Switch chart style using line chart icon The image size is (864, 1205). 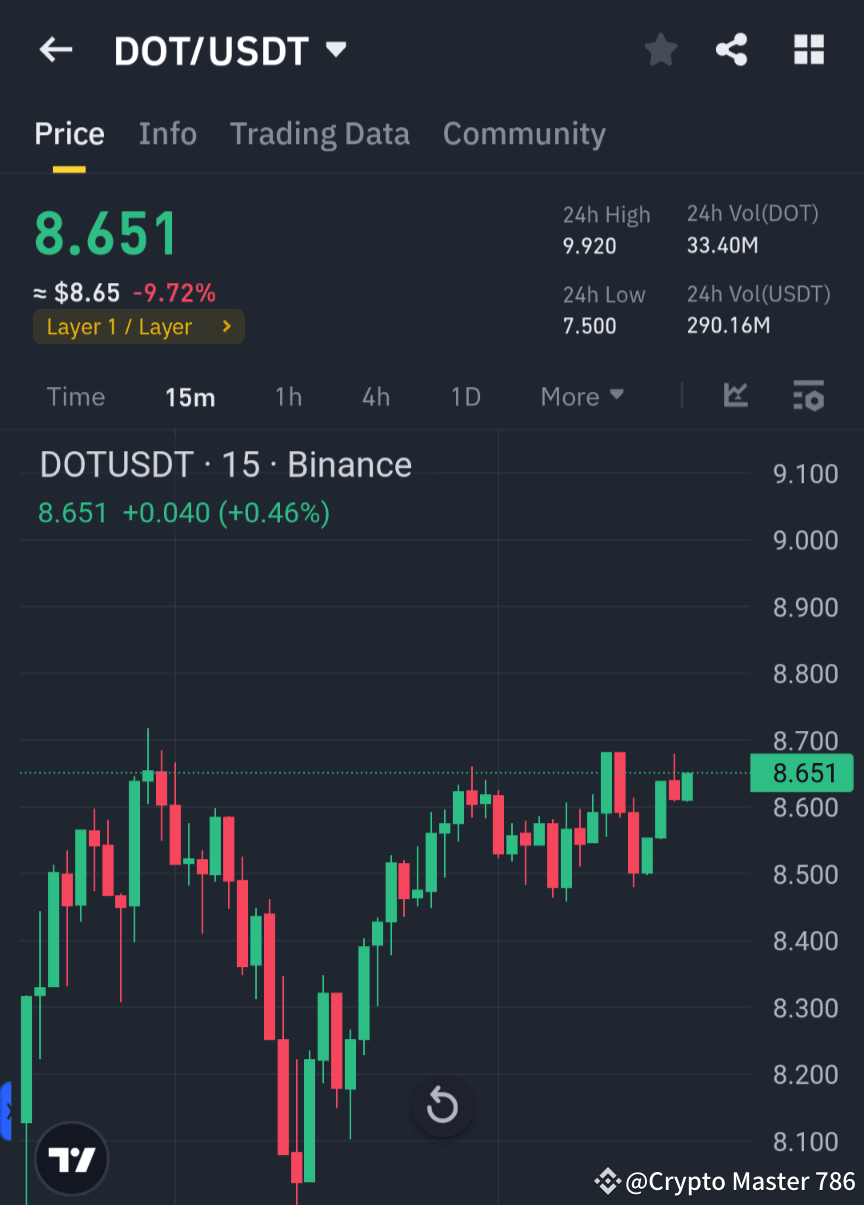736,396
